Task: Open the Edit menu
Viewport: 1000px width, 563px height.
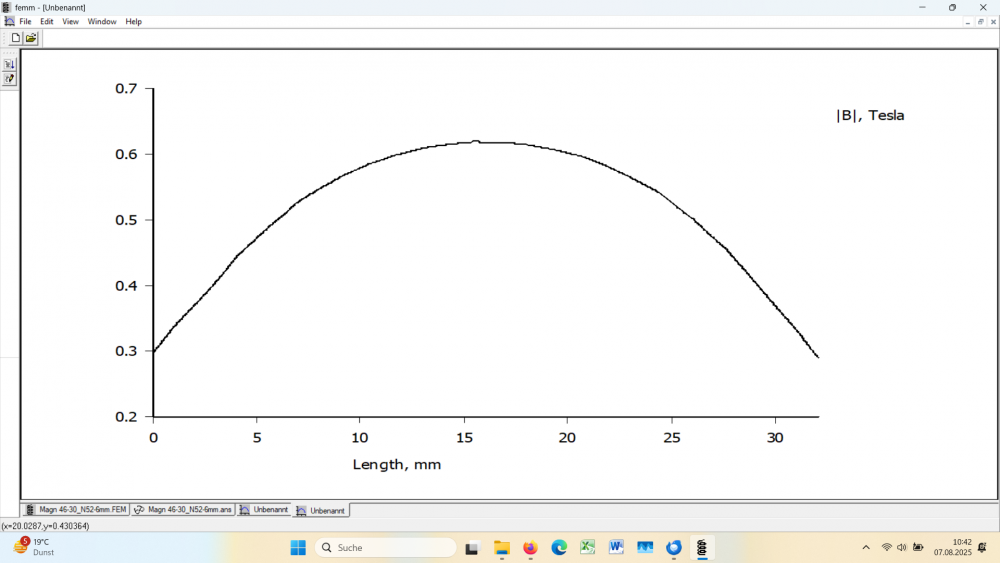Action: pos(47,21)
